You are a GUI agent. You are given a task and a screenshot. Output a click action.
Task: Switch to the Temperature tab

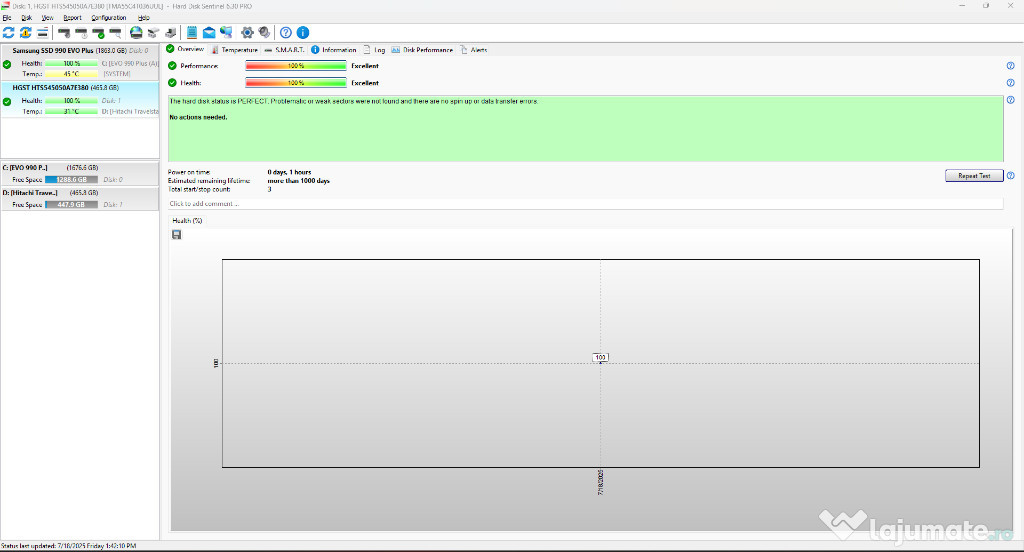pos(234,50)
